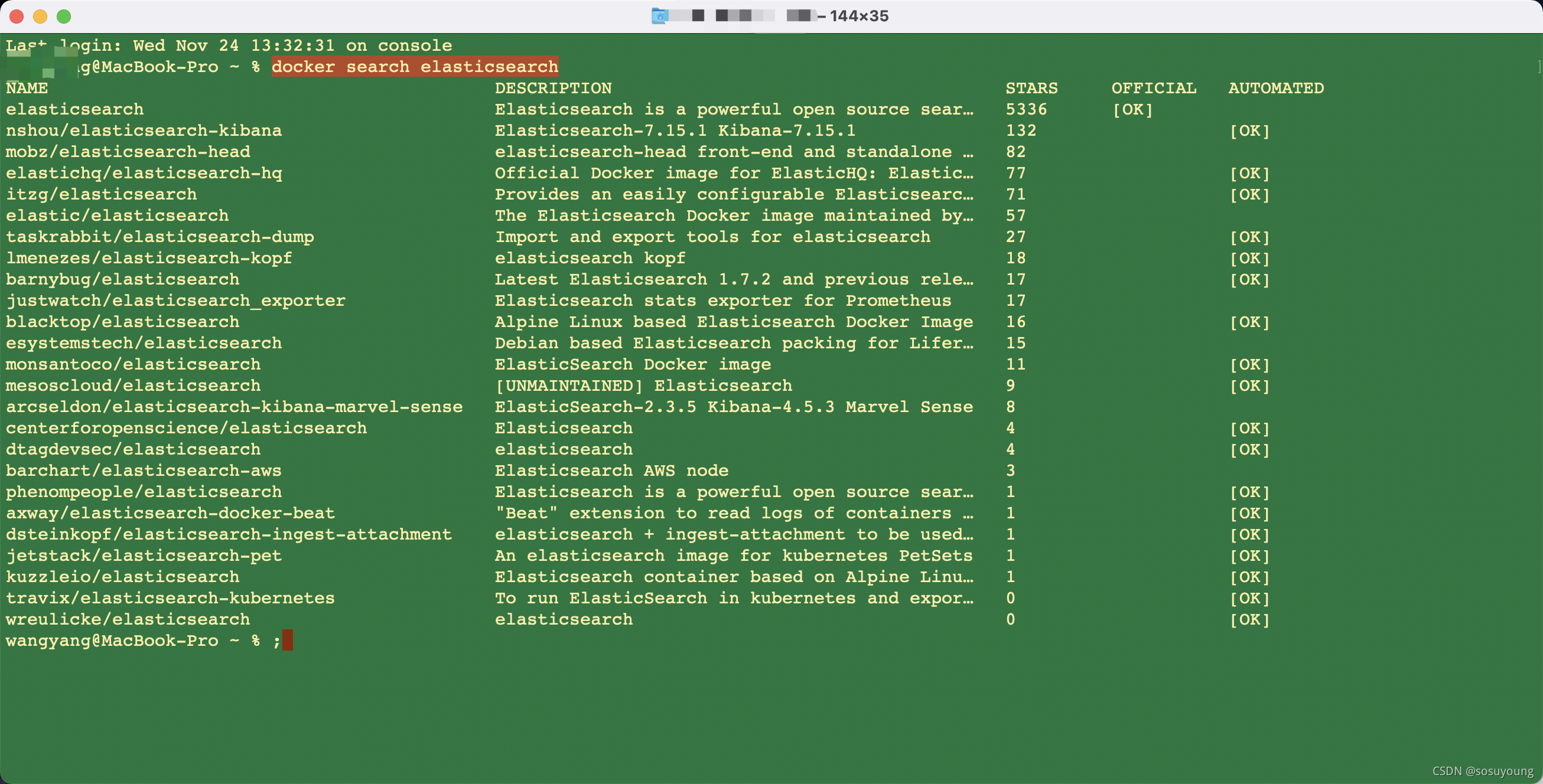Click '[UNMAINTAINED] Elasticsearch' description
This screenshot has height=784, width=1543.
pos(643,386)
